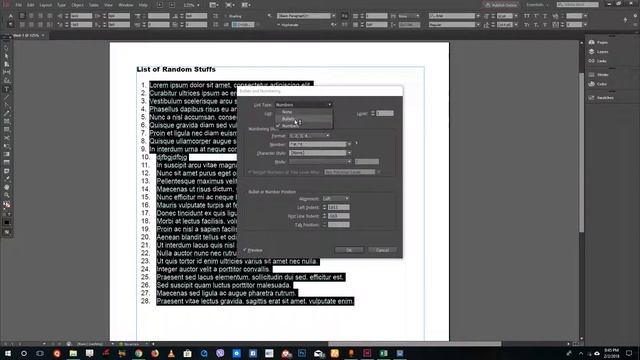
Task: Open Firefox from Windows taskbar
Action: tap(155, 353)
